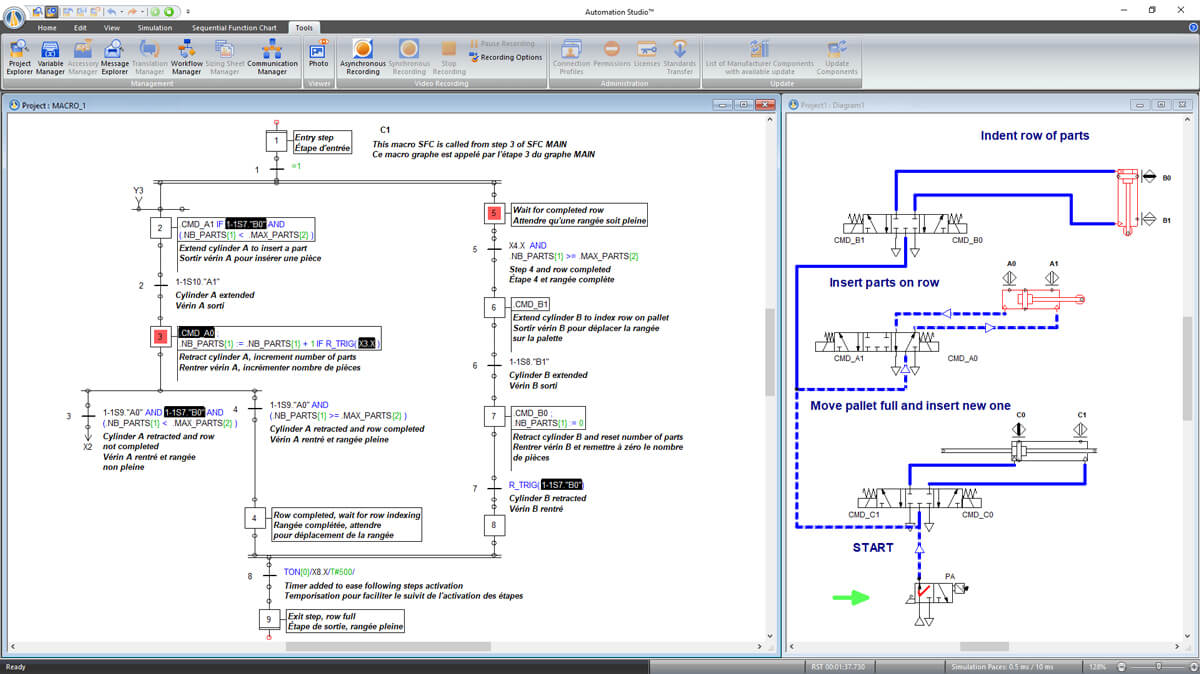
Task: Click the Photo viewer icon
Action: pos(318,54)
